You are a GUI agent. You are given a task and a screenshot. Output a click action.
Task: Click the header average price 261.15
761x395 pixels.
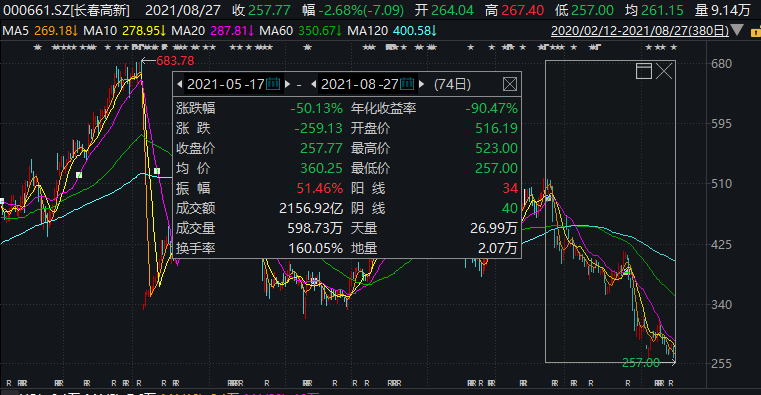pos(662,10)
